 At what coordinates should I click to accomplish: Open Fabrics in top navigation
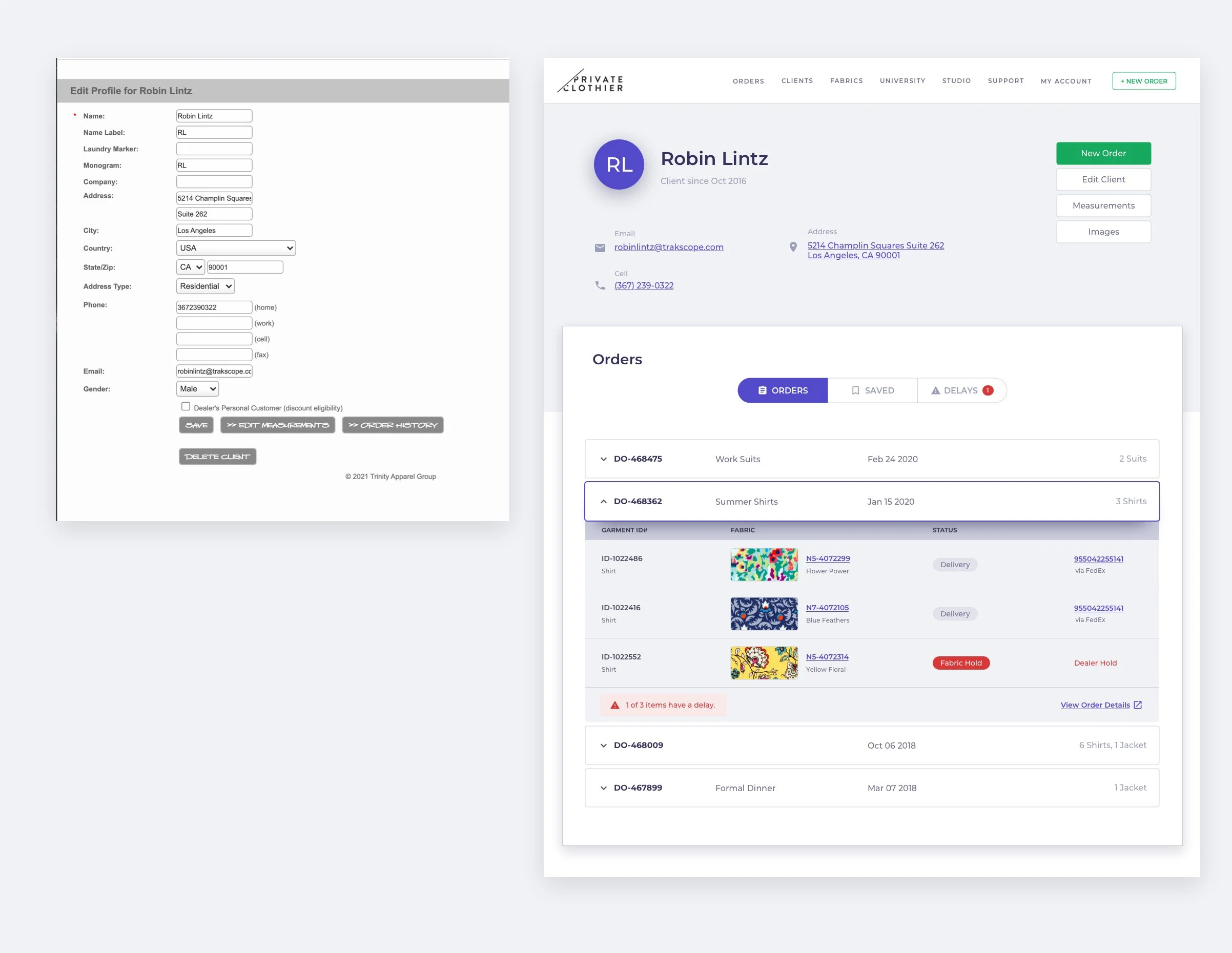pos(846,81)
